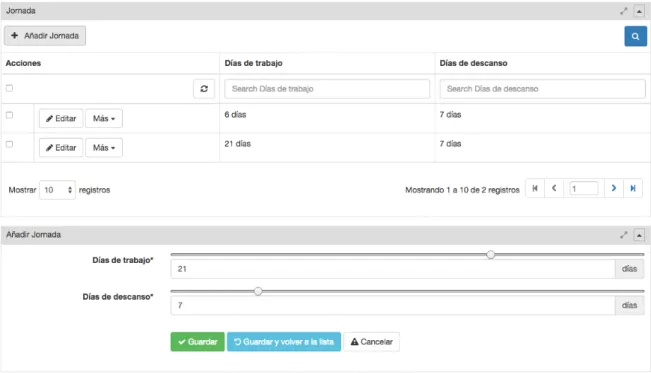Collapse the Jornada panel
This screenshot has height=373, width=651.
tap(639, 11)
